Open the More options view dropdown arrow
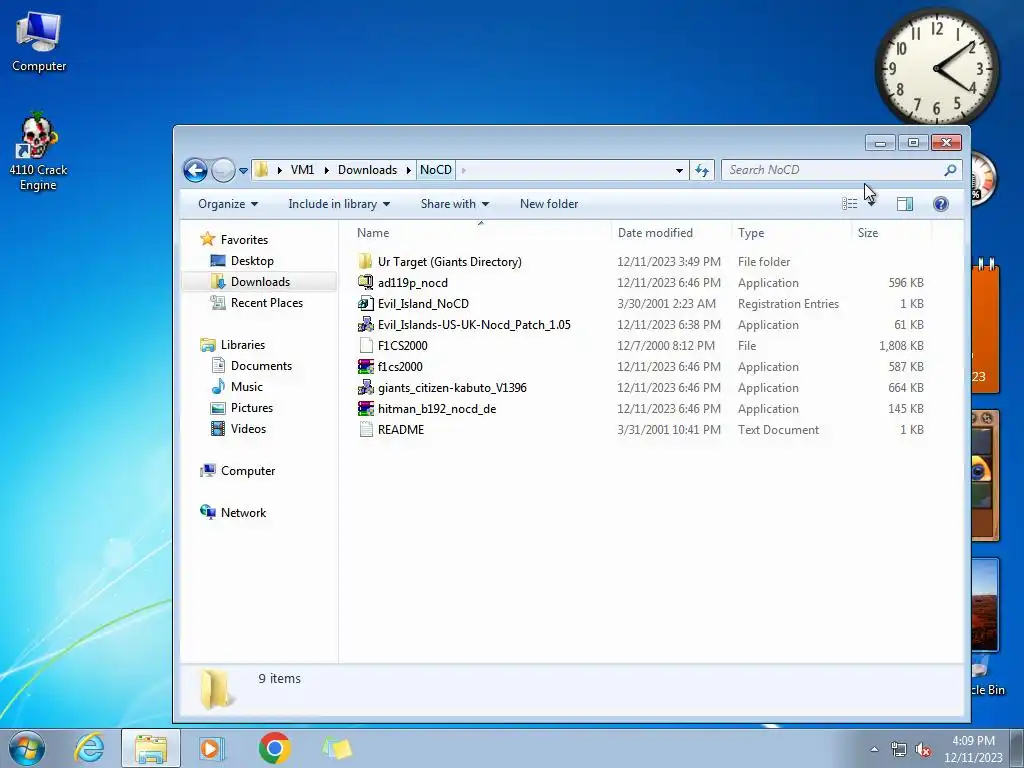The height and width of the screenshot is (768, 1024). click(871, 204)
